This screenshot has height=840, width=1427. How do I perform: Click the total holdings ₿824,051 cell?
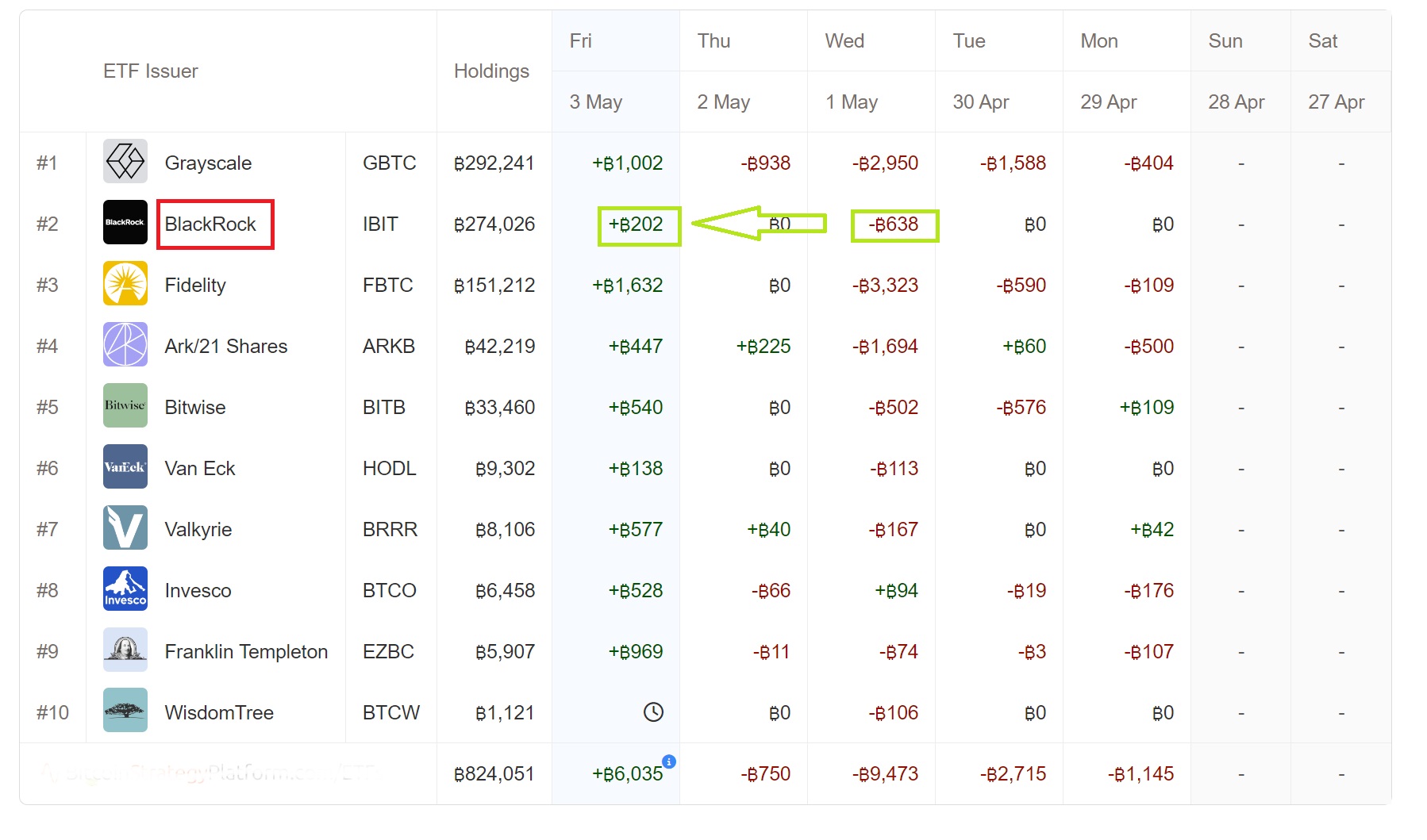(494, 774)
